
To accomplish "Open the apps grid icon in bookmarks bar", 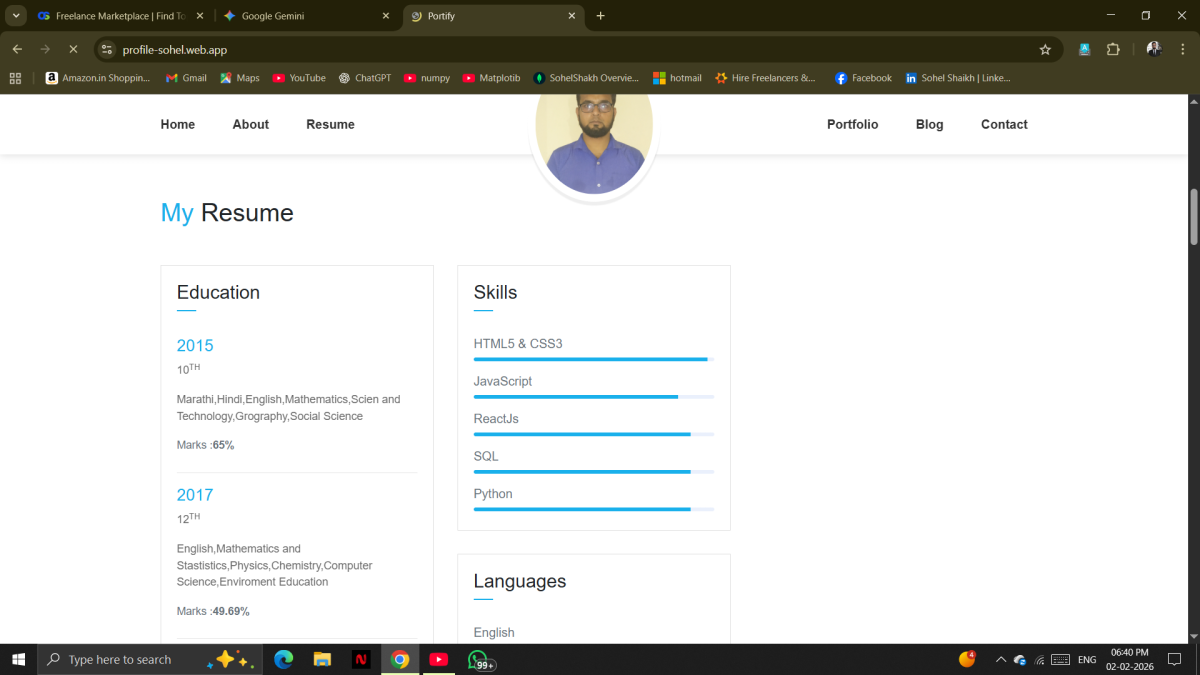I will tap(15, 78).
